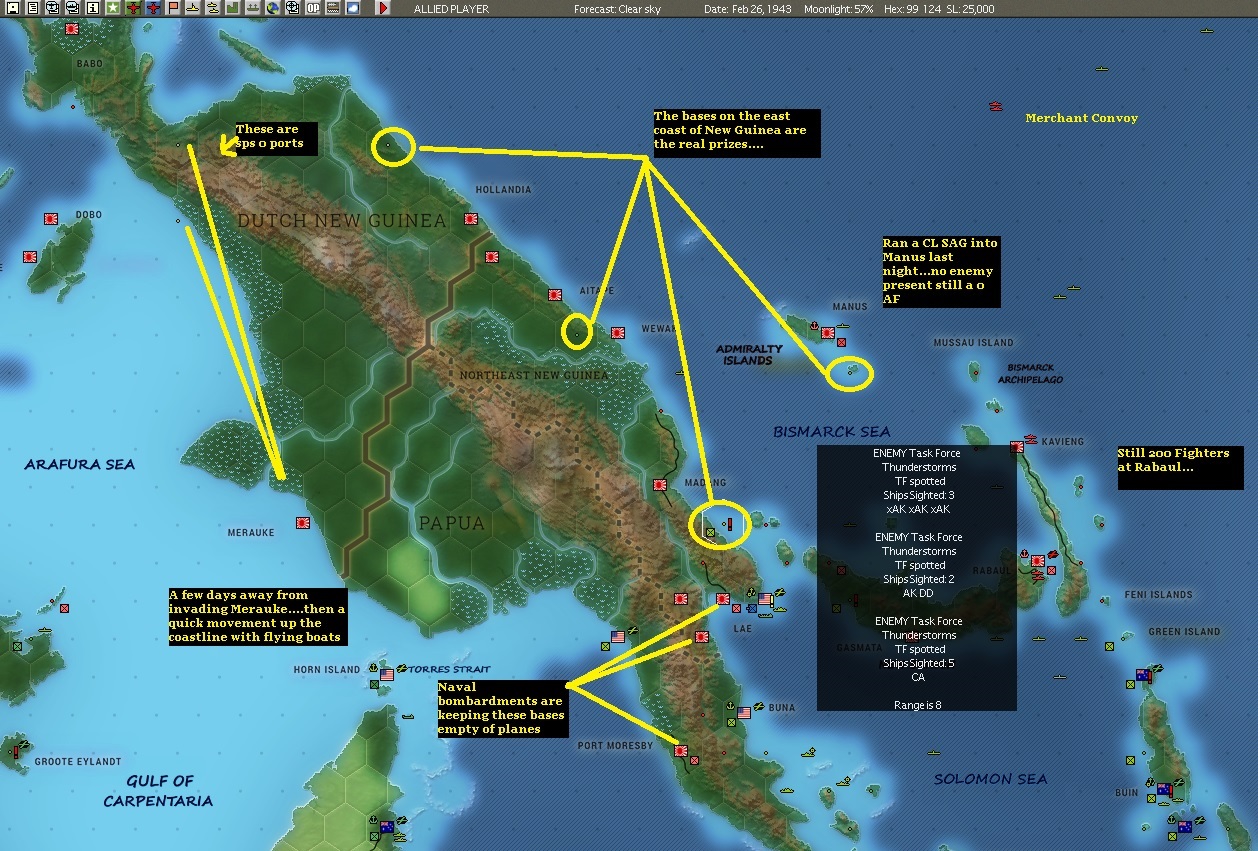Click the 'AK DD' line in popup
The height and width of the screenshot is (851, 1258).
click(x=916, y=593)
